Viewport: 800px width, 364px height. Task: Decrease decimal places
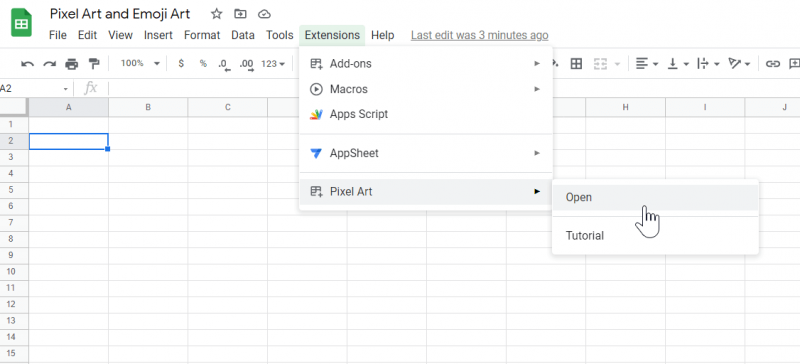pos(224,64)
